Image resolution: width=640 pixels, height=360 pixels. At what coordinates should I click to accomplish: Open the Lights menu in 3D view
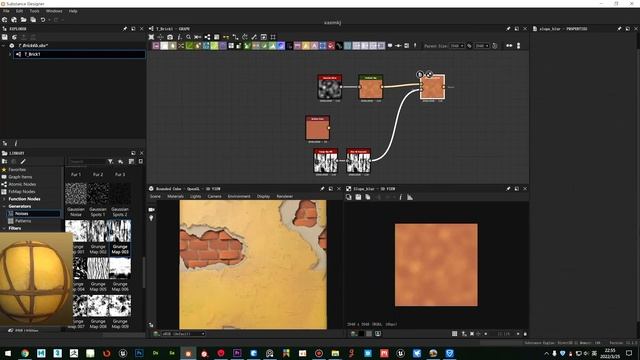(196, 196)
